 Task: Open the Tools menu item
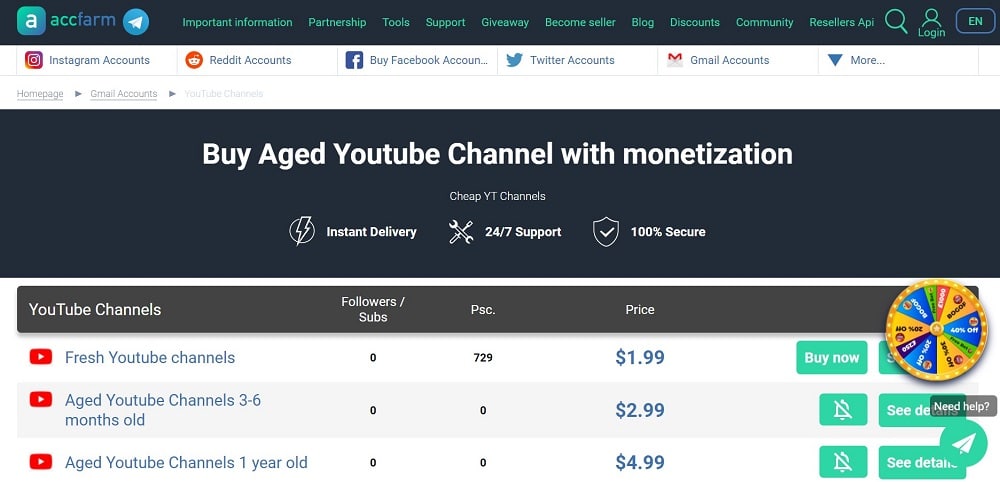[x=396, y=22]
